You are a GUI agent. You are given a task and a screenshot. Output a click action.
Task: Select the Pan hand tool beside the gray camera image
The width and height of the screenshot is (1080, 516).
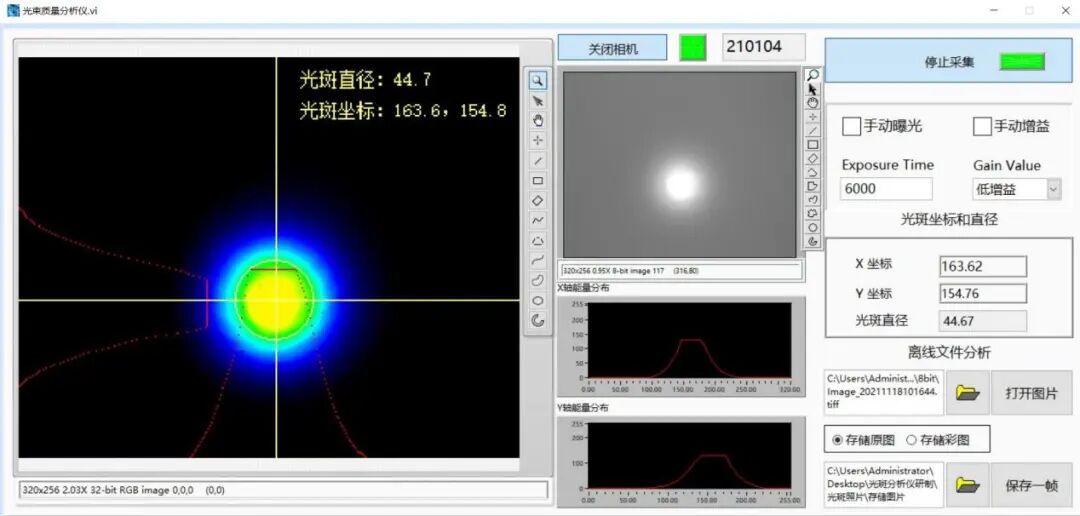point(813,103)
